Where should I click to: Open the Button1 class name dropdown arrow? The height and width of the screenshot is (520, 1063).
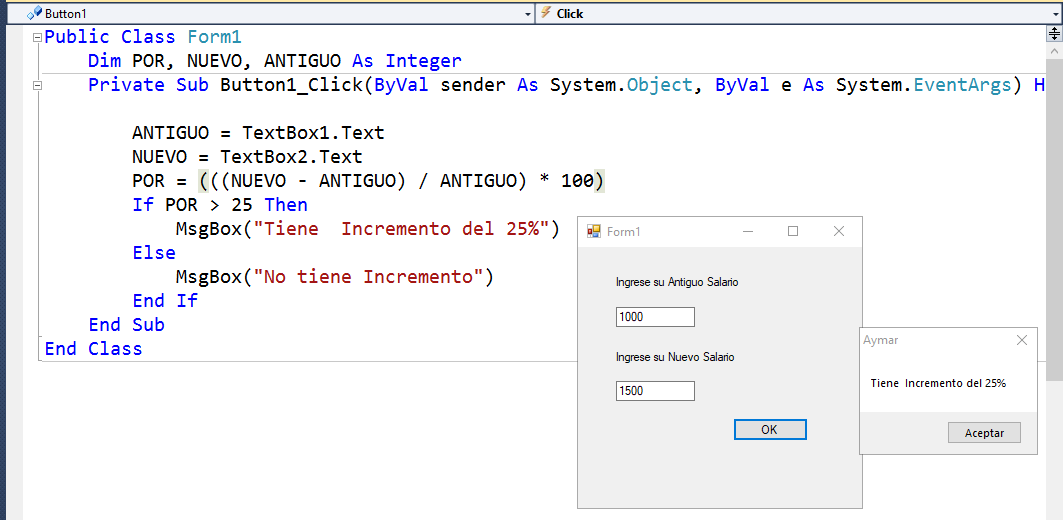coord(528,14)
